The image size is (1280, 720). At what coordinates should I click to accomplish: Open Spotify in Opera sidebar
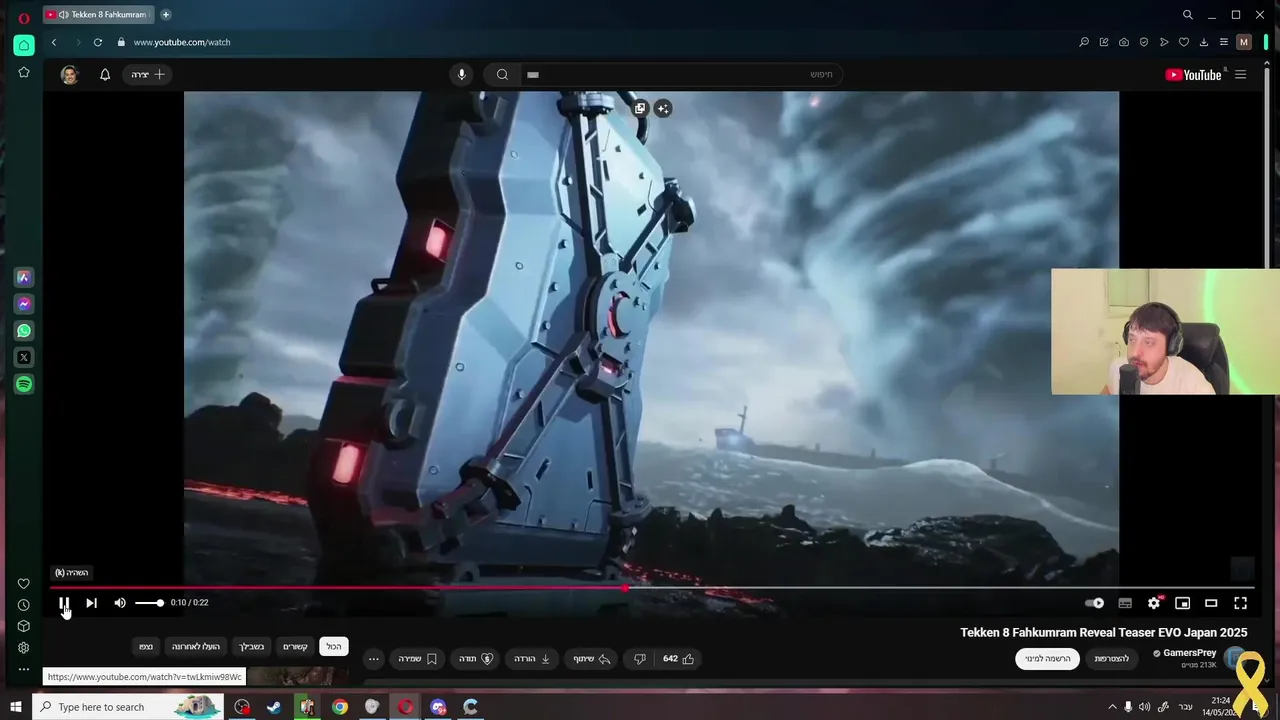point(24,384)
